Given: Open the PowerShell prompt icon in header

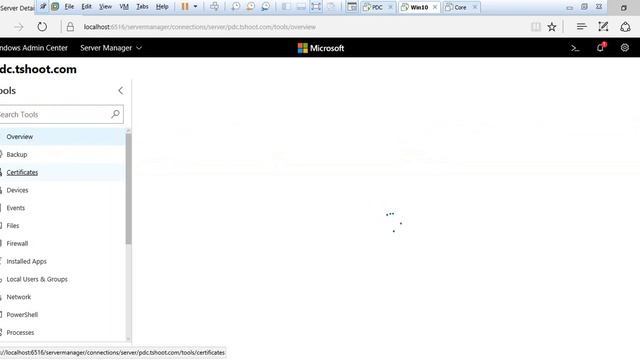Looking at the screenshot, I should (575, 48).
